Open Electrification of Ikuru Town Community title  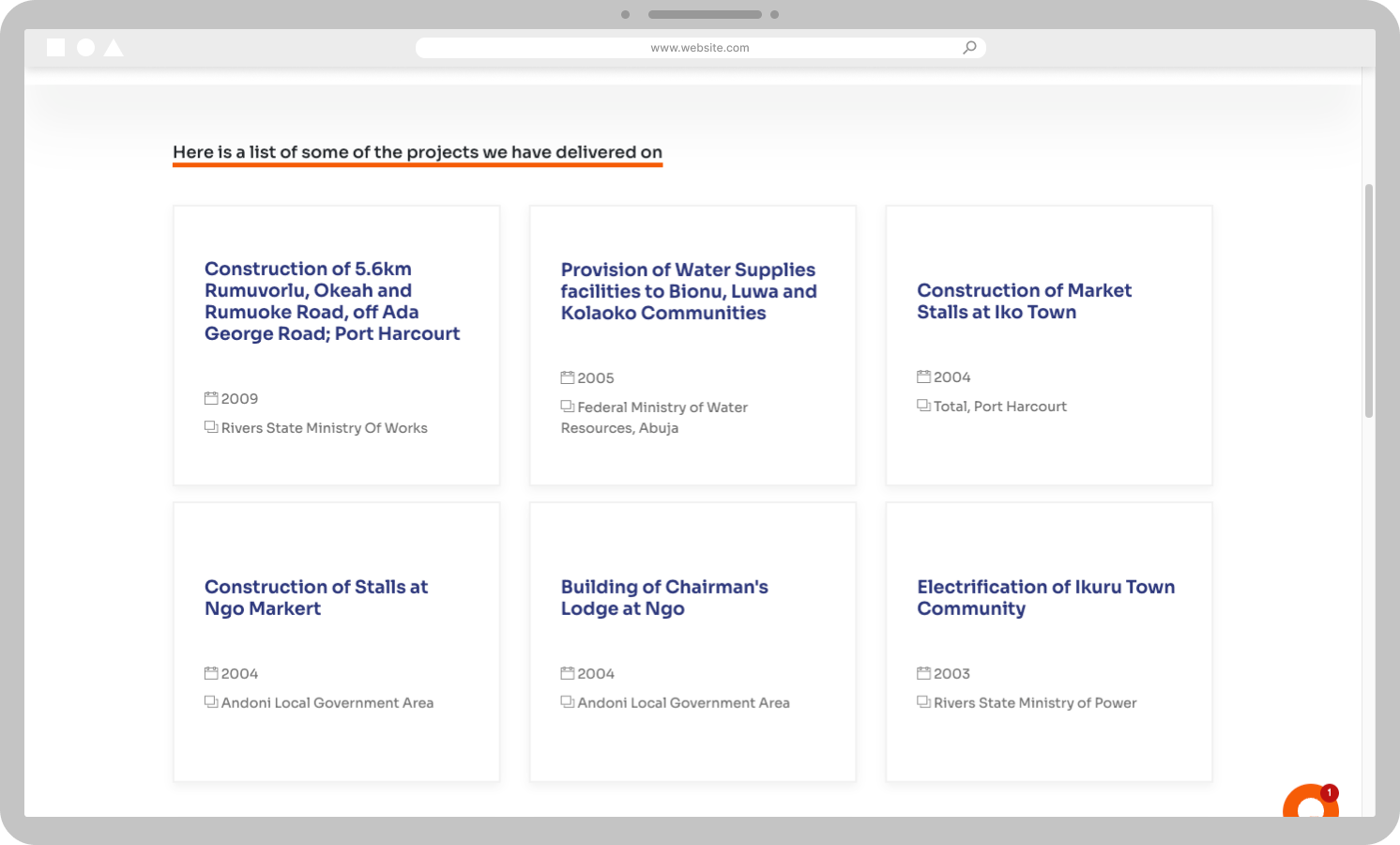click(x=1046, y=597)
